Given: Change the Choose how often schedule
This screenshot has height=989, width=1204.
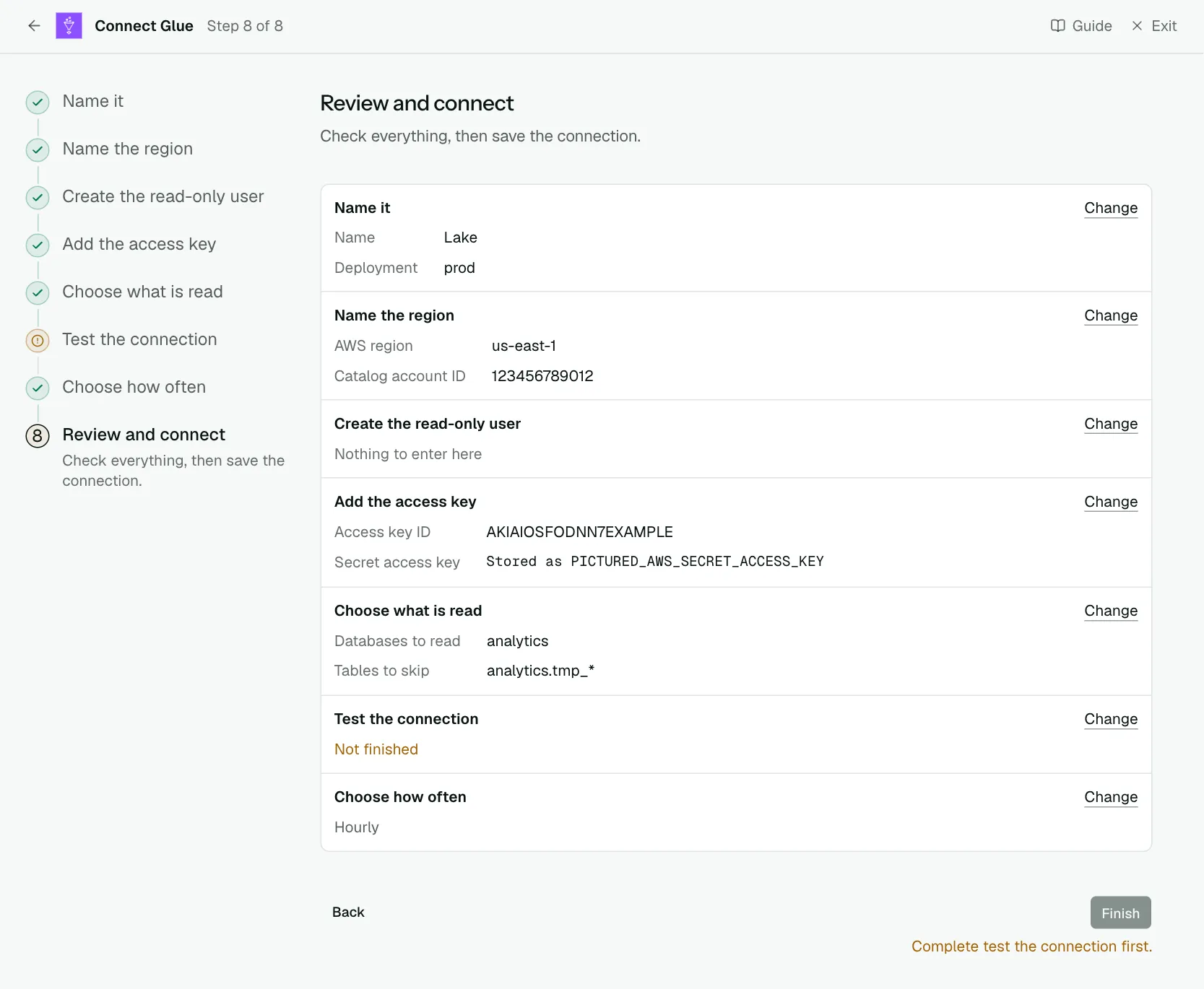Looking at the screenshot, I should click(x=1111, y=797).
